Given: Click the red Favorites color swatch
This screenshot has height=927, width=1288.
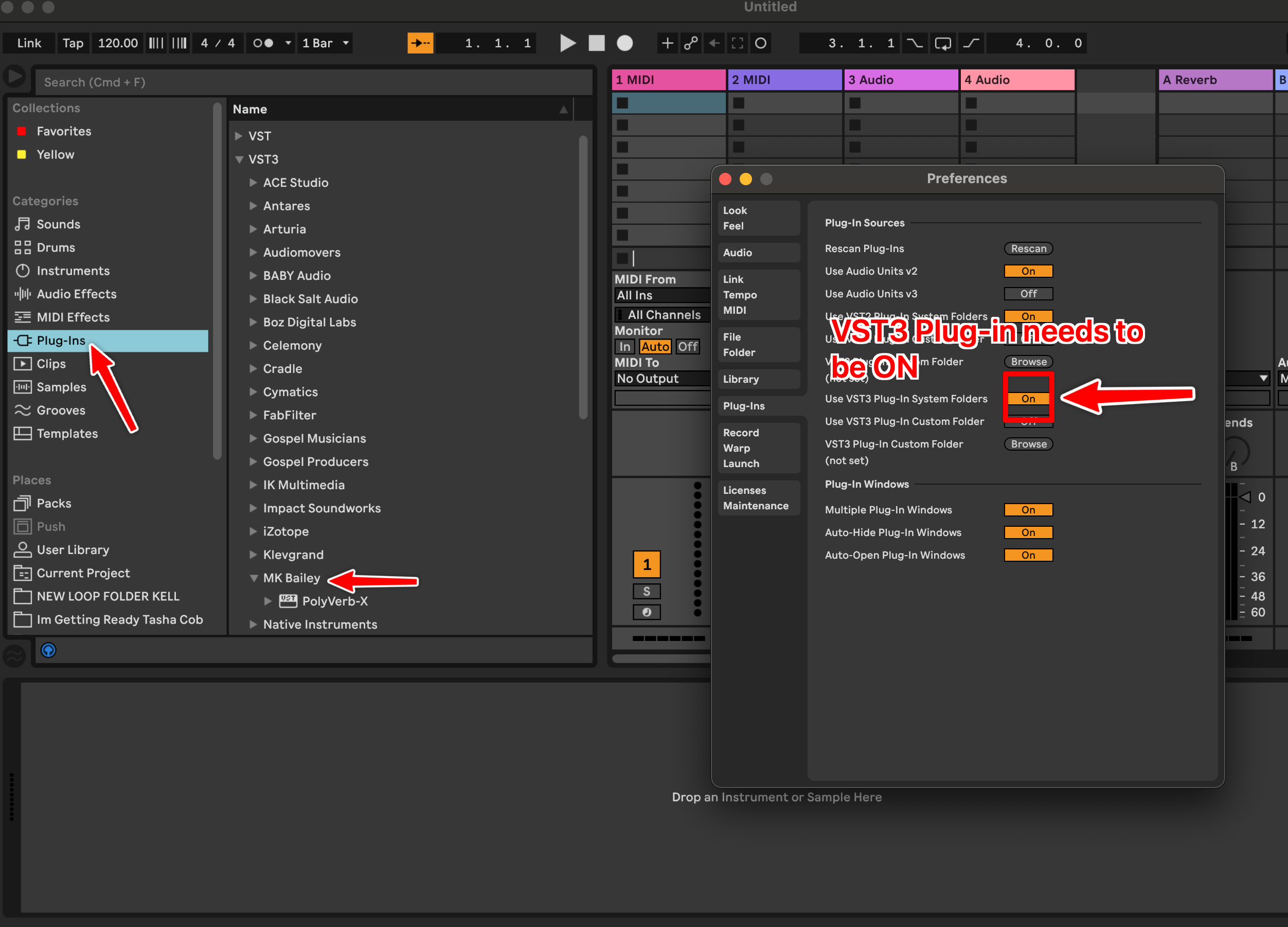Looking at the screenshot, I should (x=22, y=131).
